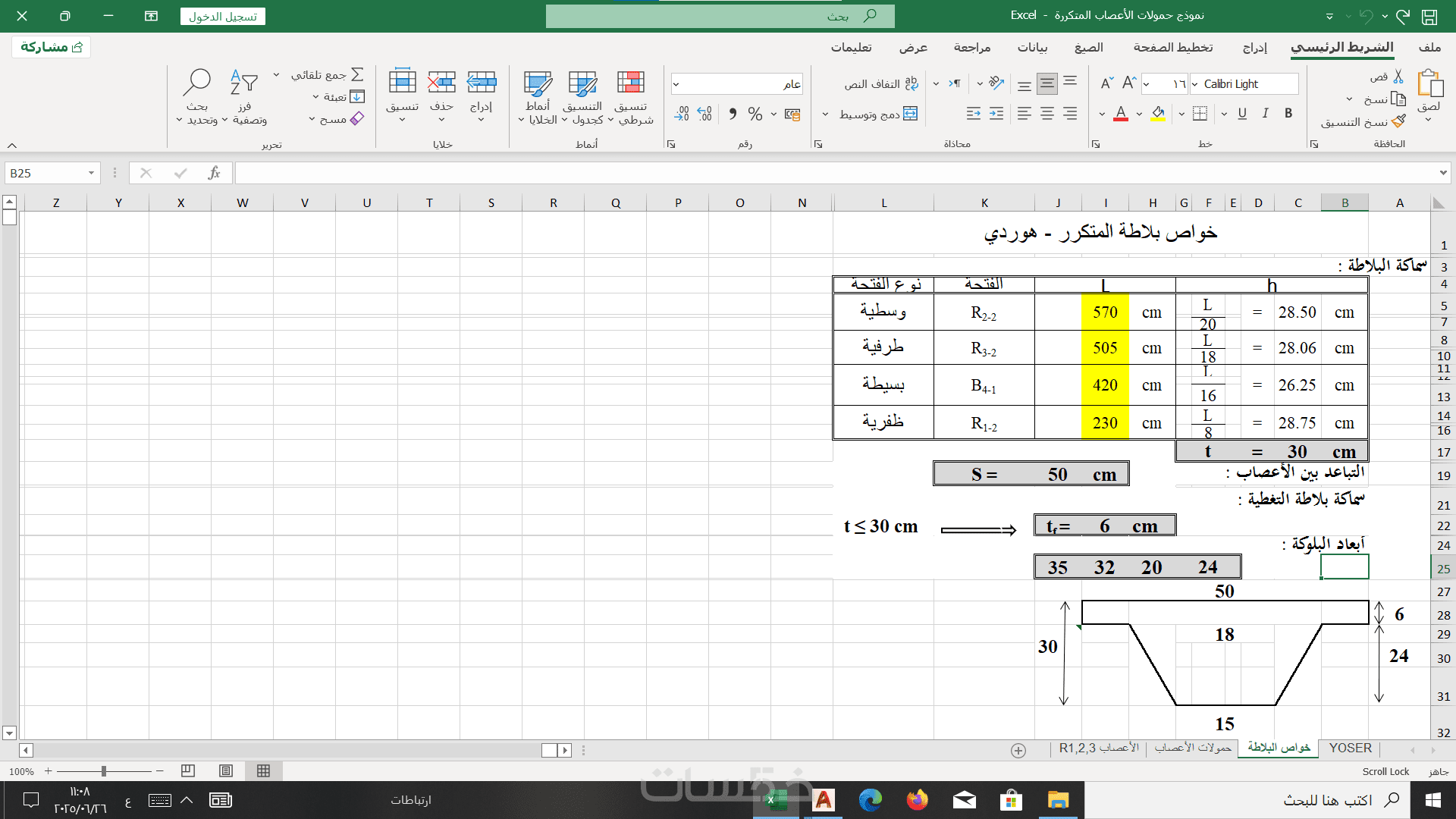Click the AutoSum sigma icon
The image size is (1456, 819).
click(357, 74)
